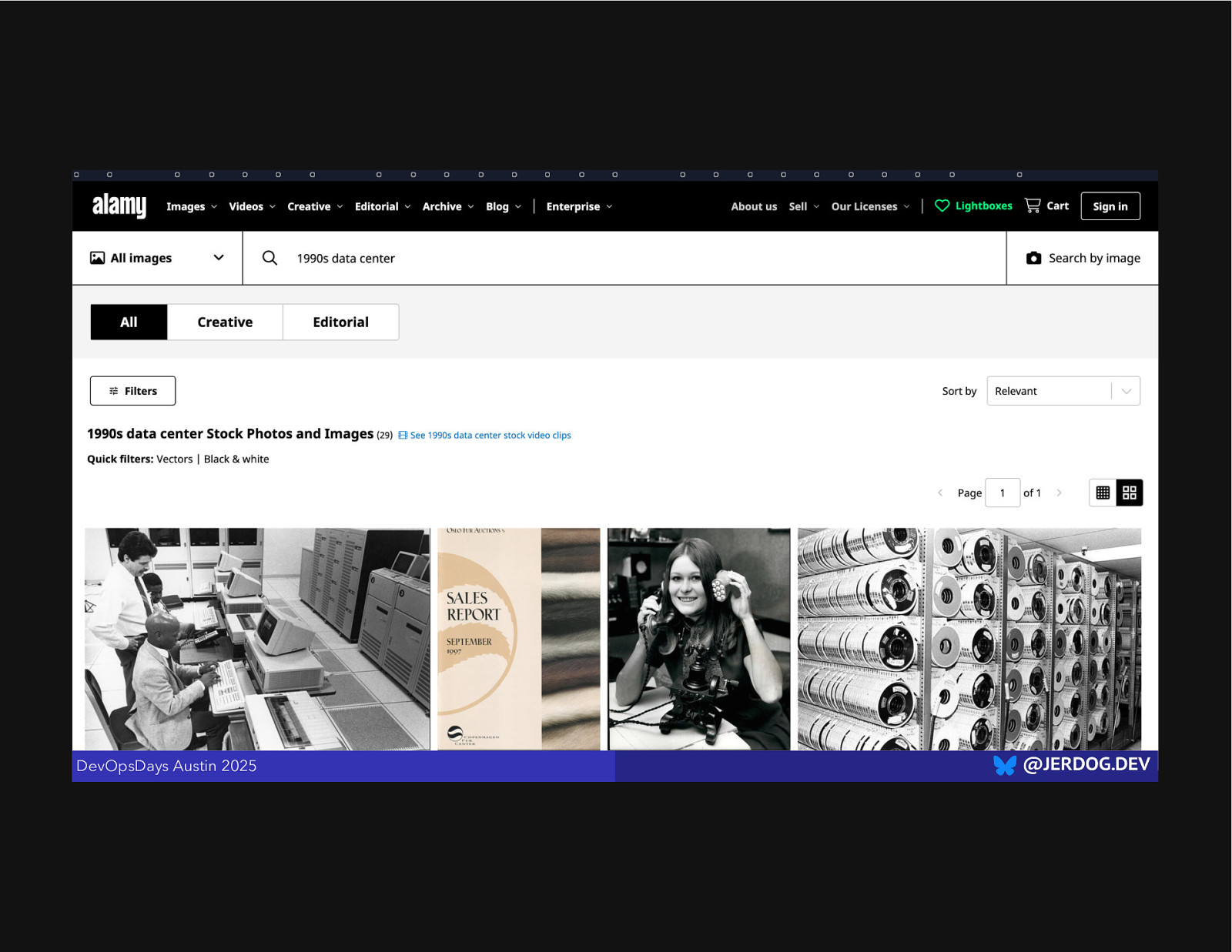Expand the Editorial nav menu

(383, 206)
